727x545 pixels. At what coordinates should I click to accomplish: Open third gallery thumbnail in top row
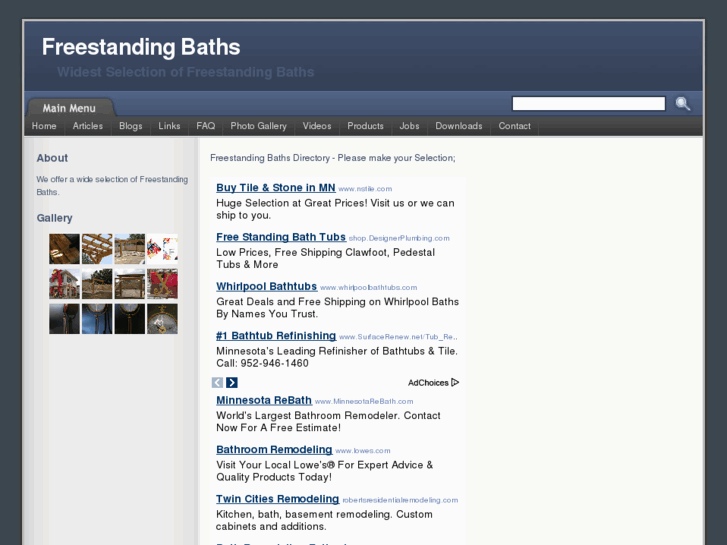pyautogui.click(x=130, y=249)
